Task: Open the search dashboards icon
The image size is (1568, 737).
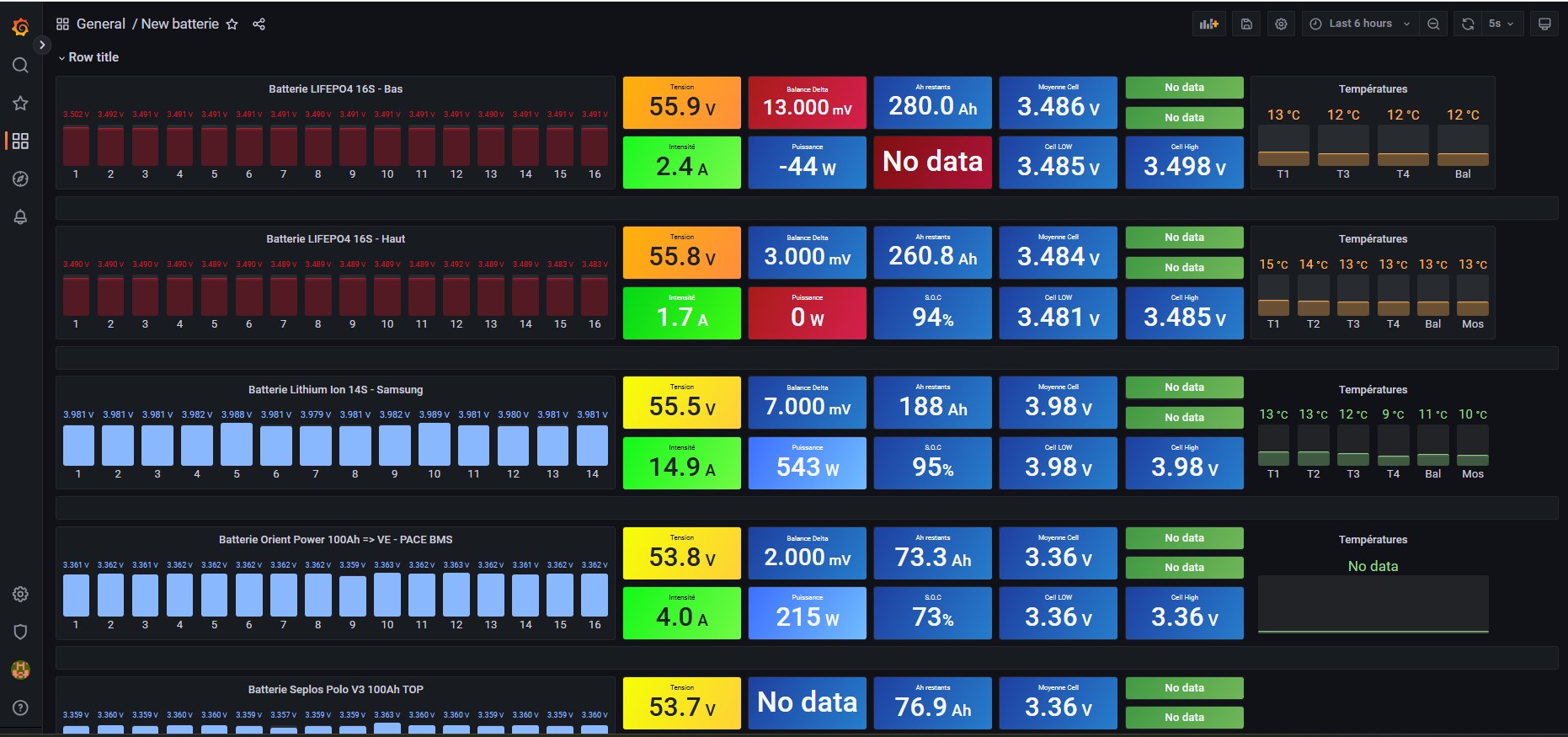Action: pos(20,66)
